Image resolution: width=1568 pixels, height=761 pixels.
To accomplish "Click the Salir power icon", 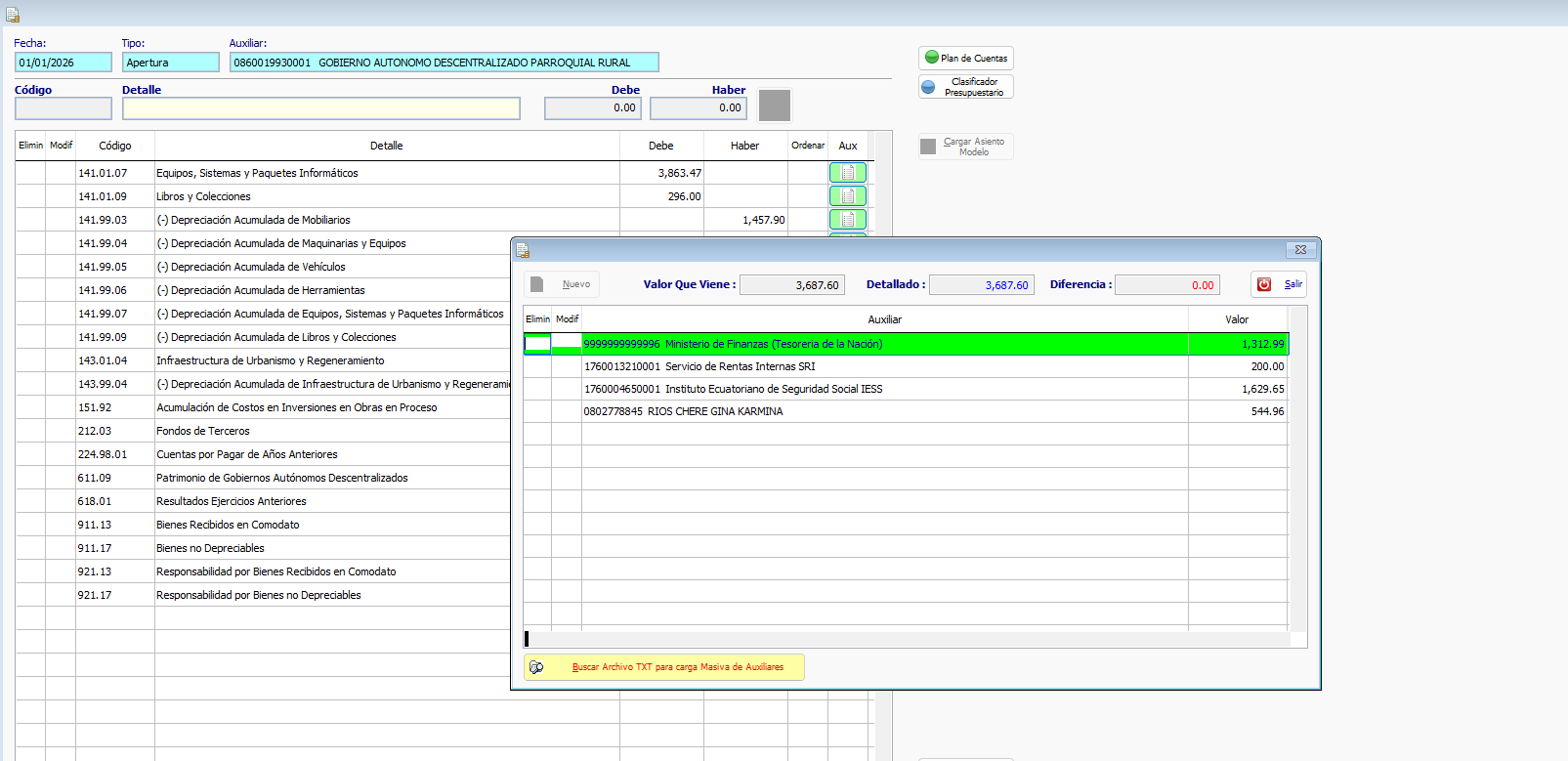I will click(1264, 284).
